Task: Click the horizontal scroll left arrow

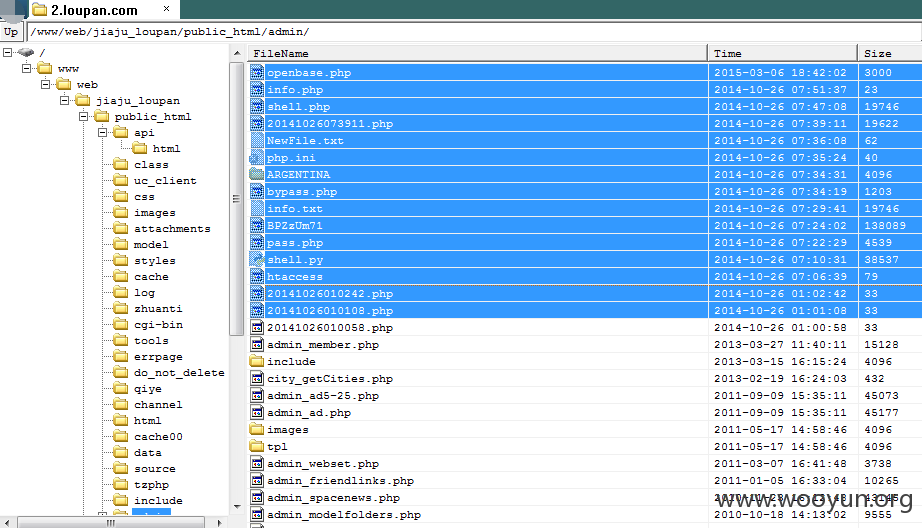Action: 6,522
